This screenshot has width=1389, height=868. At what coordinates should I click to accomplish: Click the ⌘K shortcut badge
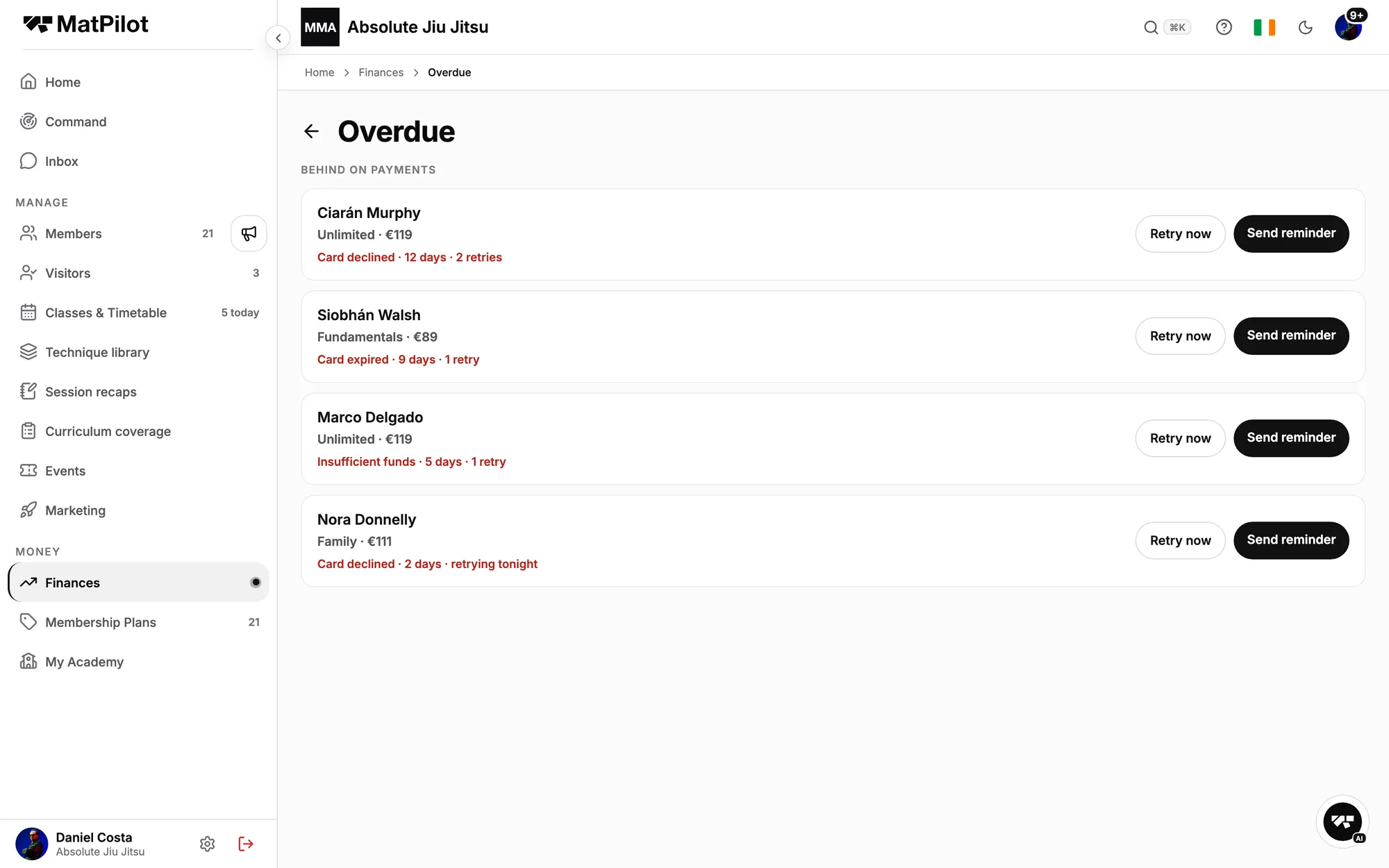point(1177,27)
